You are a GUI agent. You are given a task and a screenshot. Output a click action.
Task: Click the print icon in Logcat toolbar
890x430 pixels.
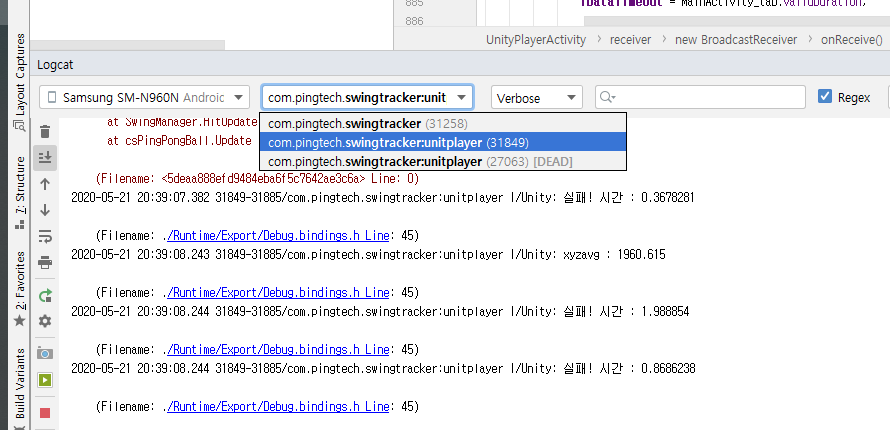45,262
